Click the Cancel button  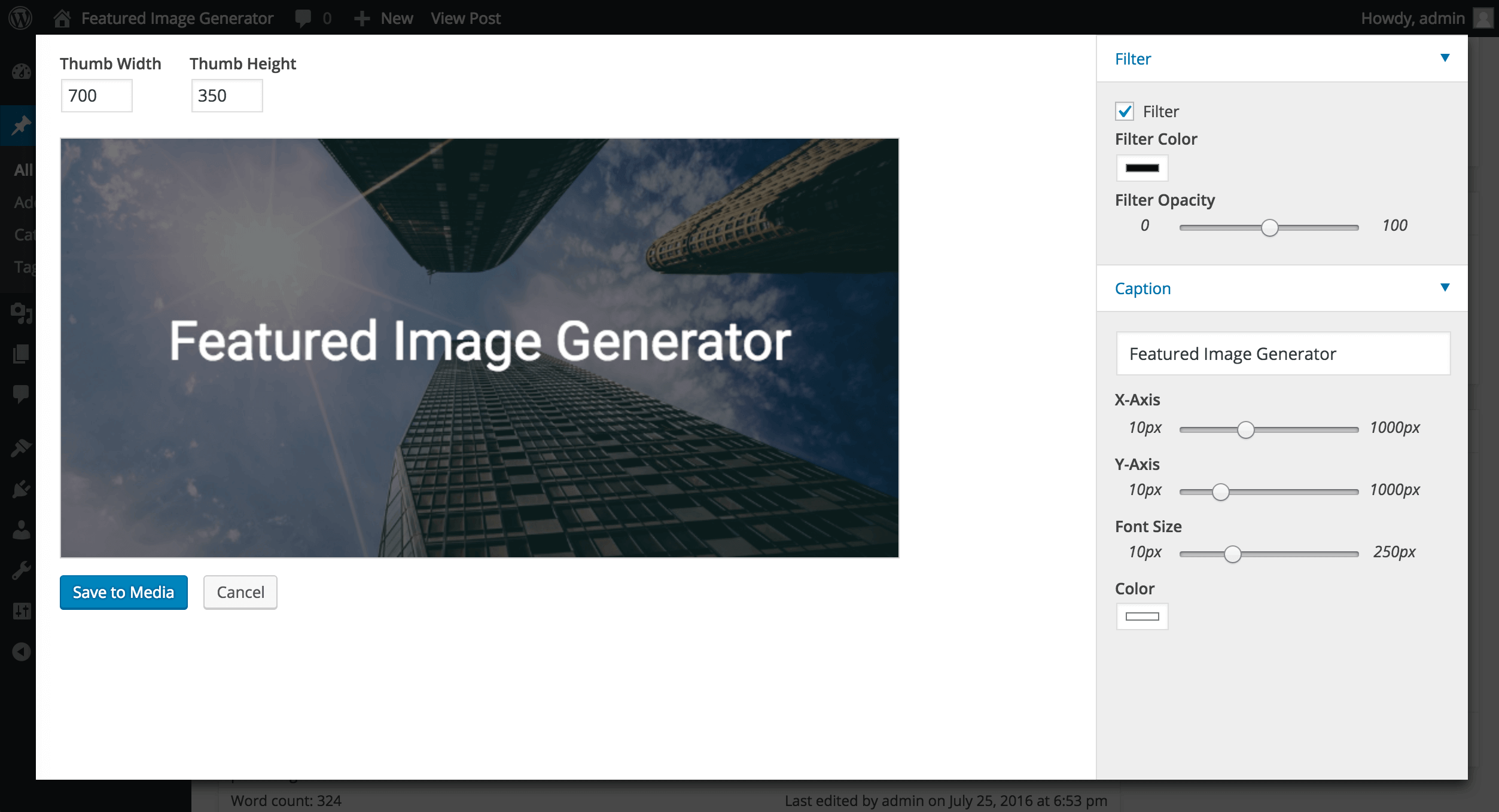tap(240, 592)
